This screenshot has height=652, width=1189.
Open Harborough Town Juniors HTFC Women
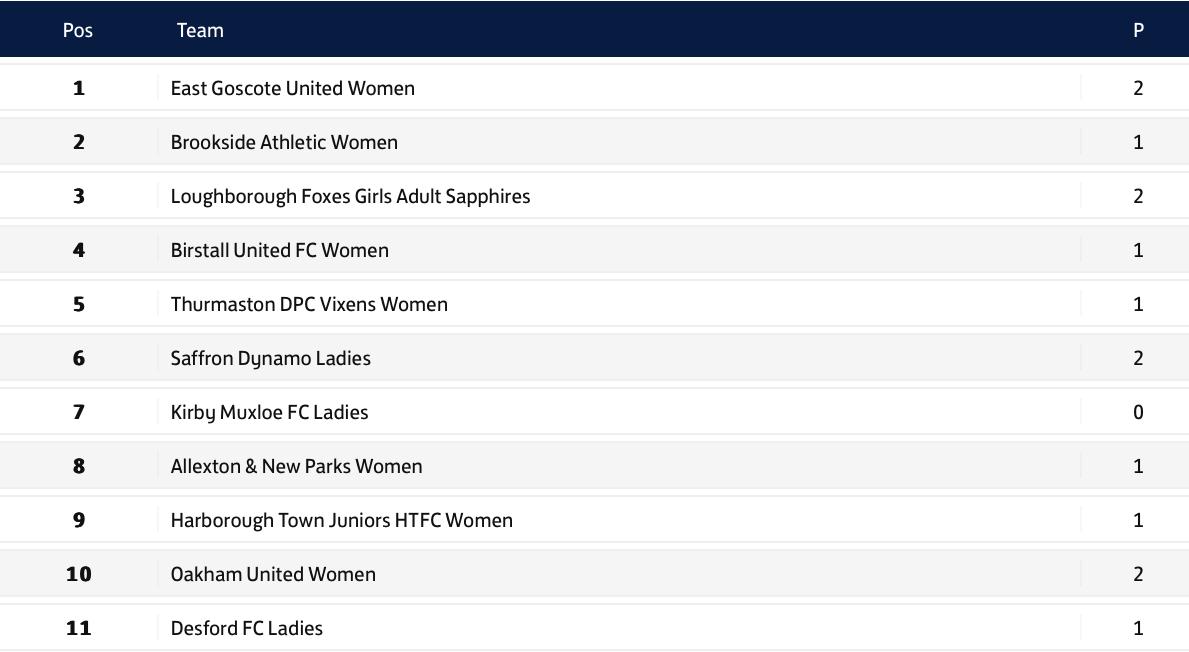[x=341, y=520]
